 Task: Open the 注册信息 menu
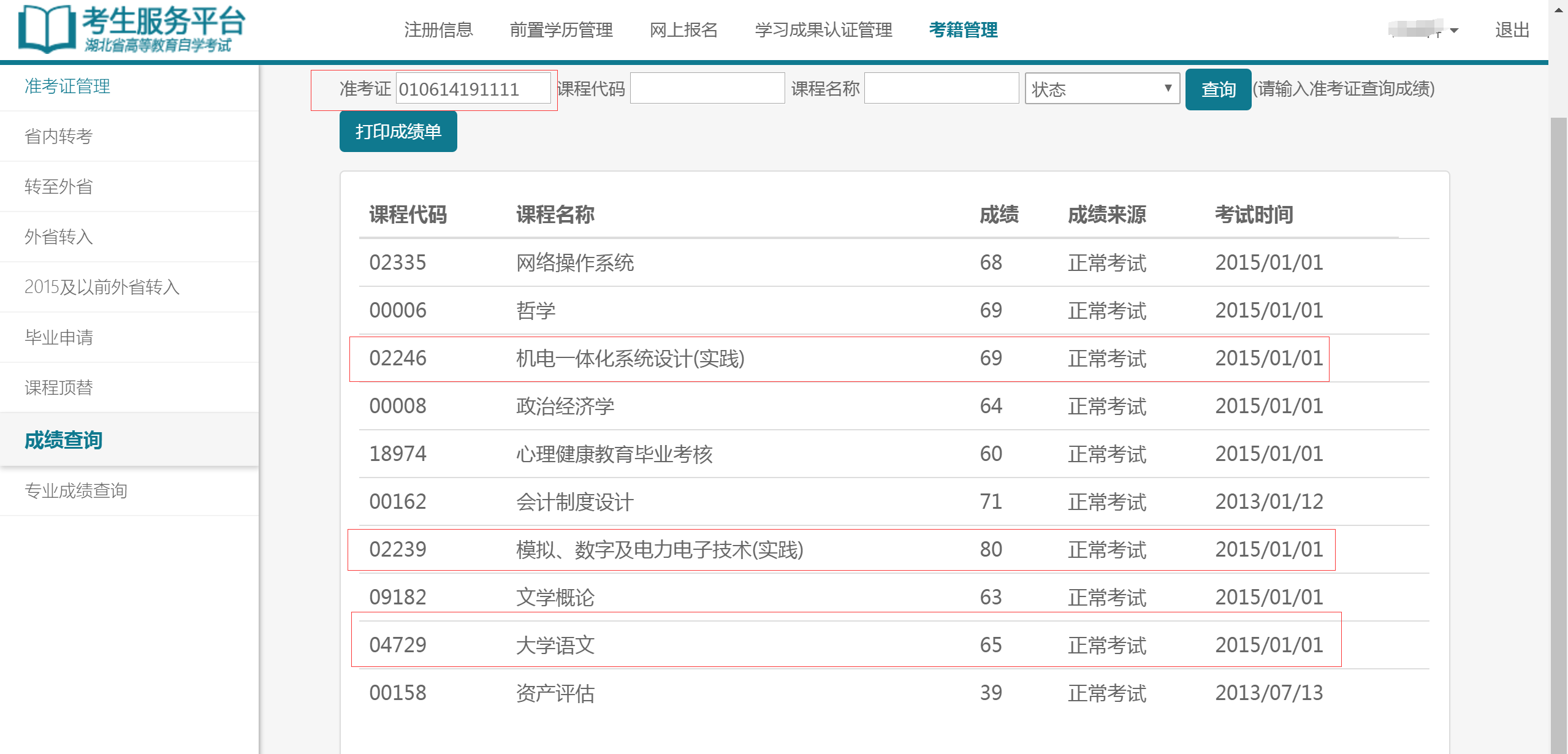tap(438, 29)
